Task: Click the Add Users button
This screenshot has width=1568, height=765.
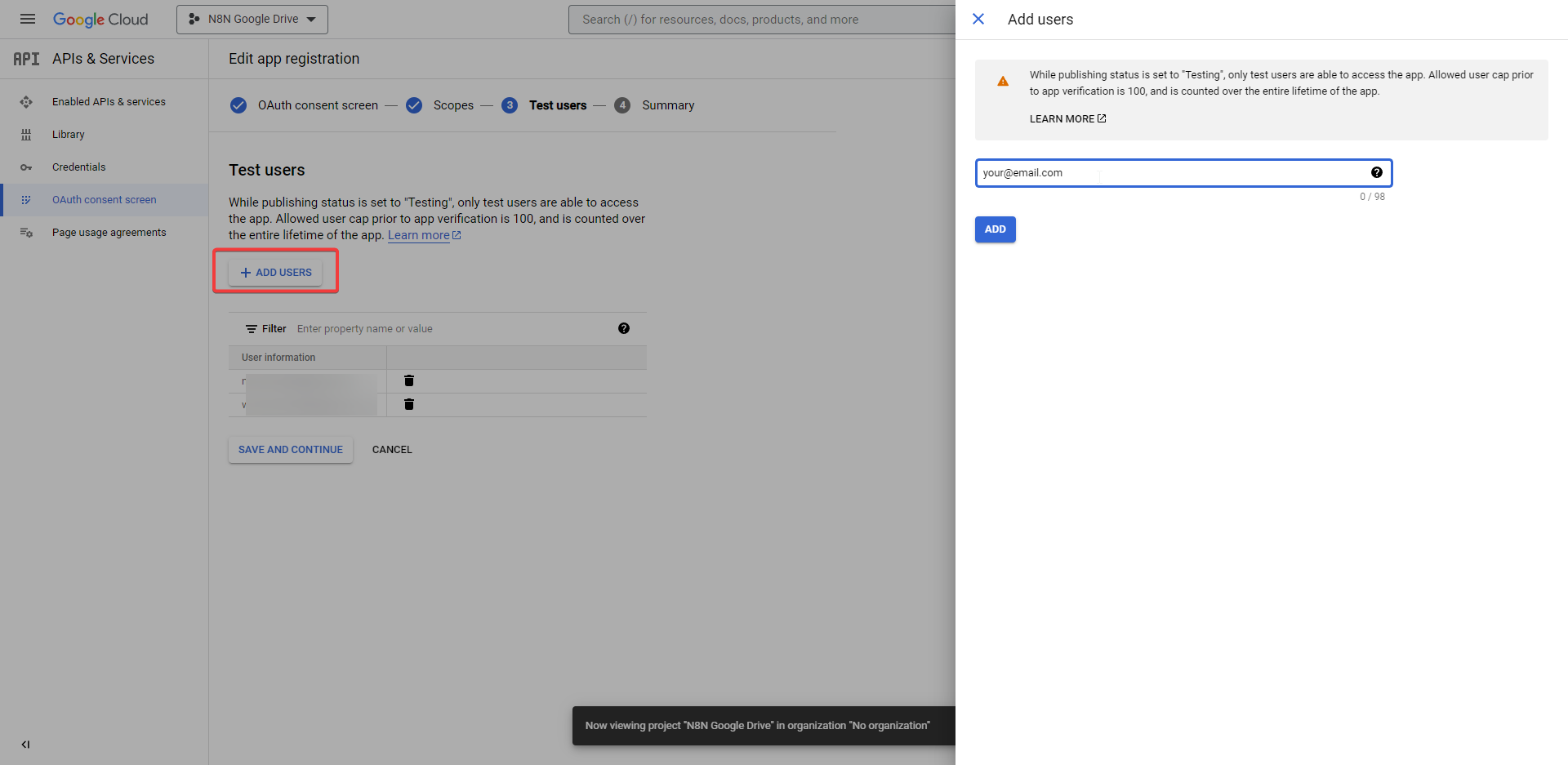Action: click(276, 272)
